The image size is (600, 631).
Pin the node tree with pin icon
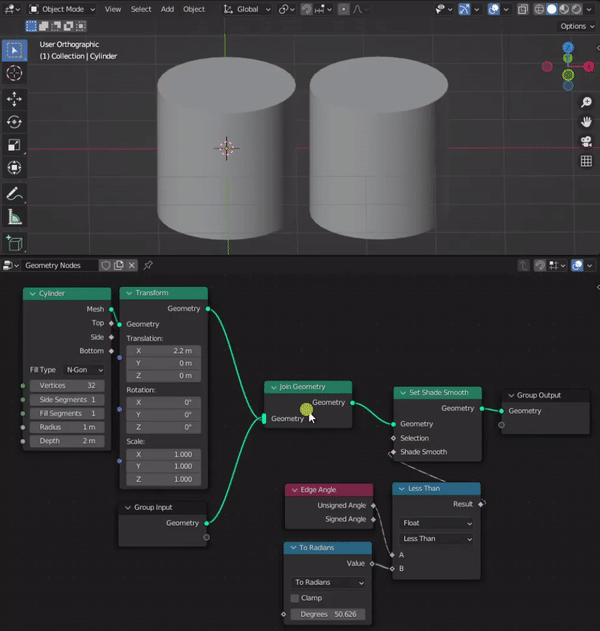click(148, 265)
